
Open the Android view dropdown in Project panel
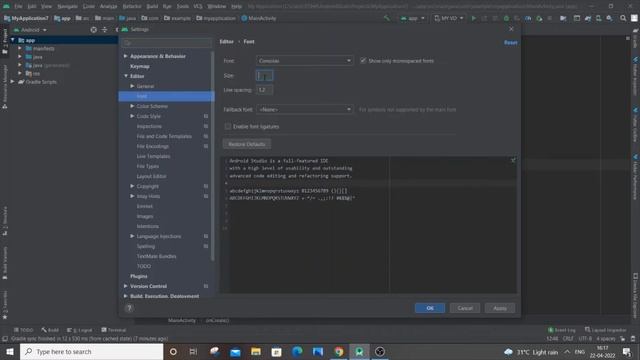click(x=30, y=30)
